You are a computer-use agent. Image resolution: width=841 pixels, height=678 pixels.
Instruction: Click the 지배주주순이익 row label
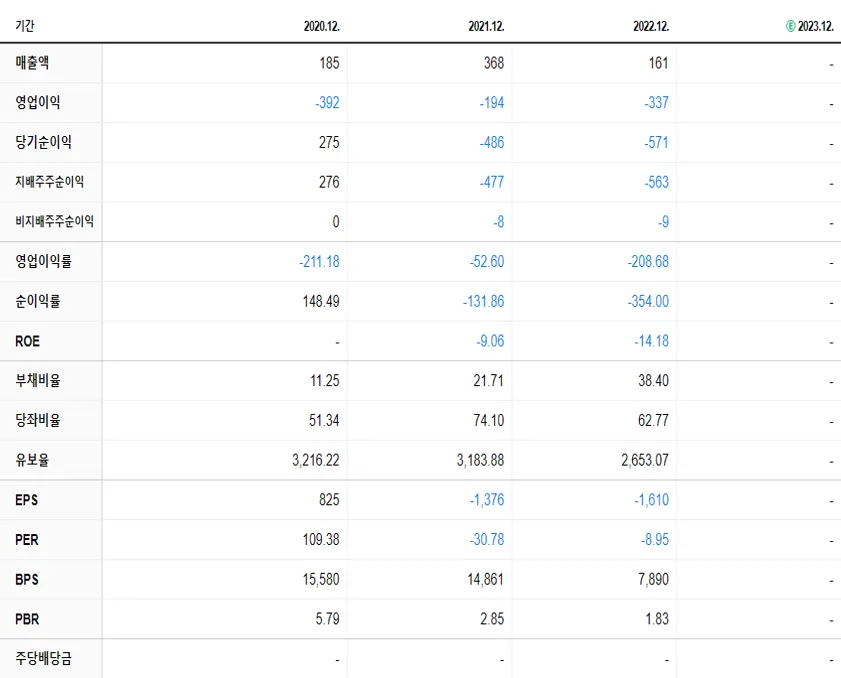click(x=49, y=182)
